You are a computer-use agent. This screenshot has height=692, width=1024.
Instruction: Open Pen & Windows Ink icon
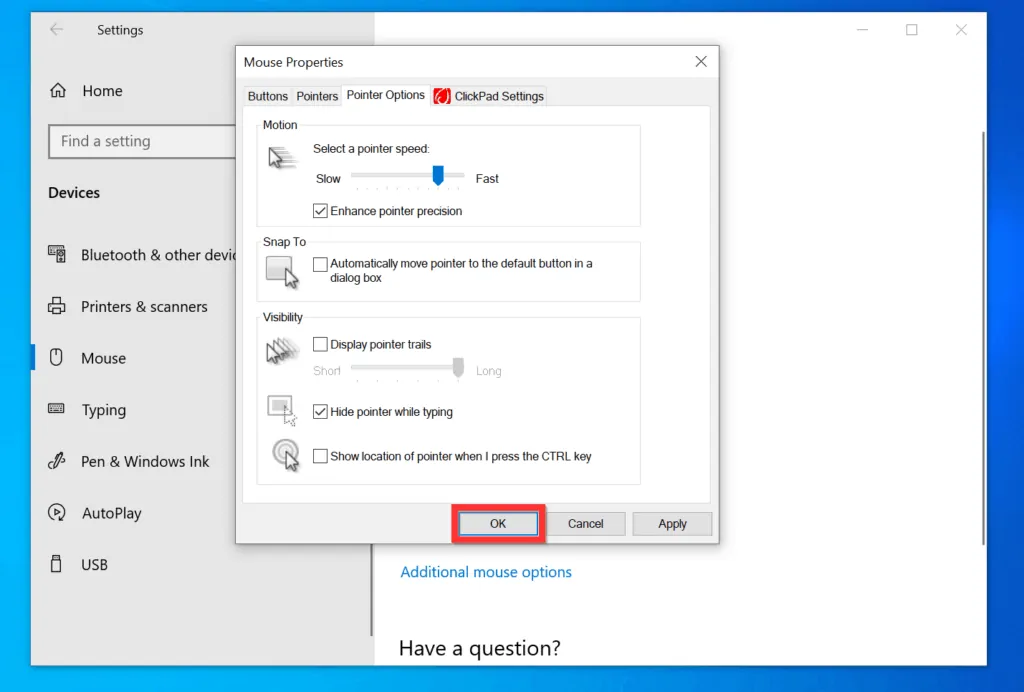click(x=57, y=462)
